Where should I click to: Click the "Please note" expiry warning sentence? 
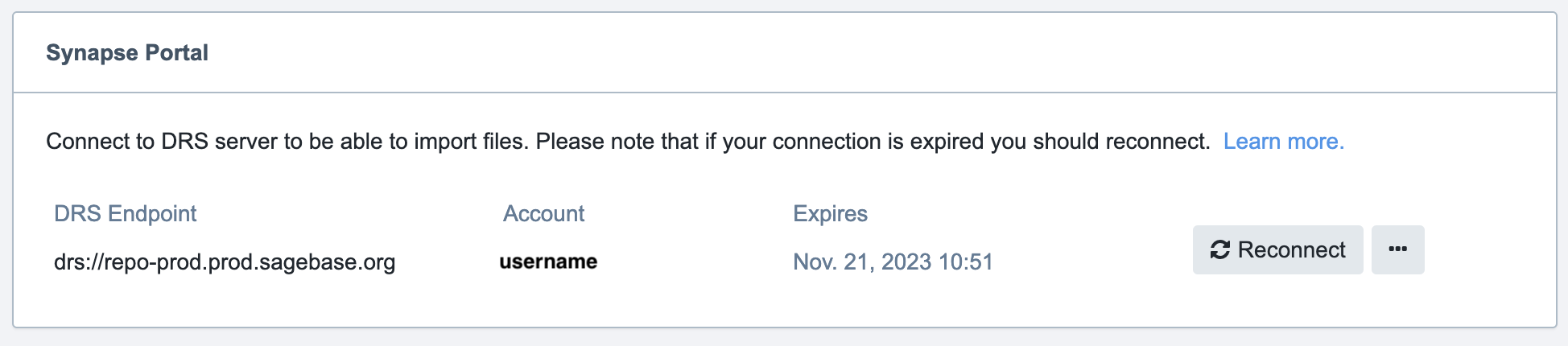873,142
